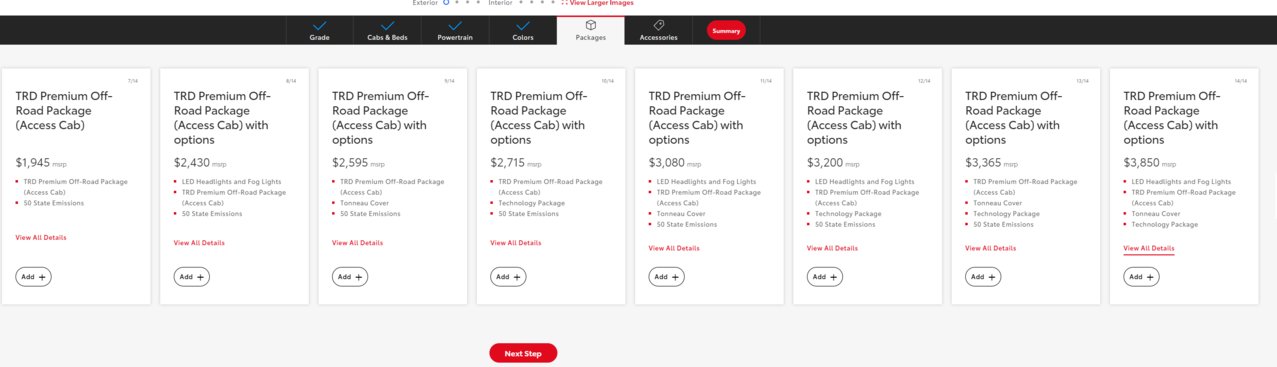Add the $3,365 package with options
1277x367 pixels.
983,277
